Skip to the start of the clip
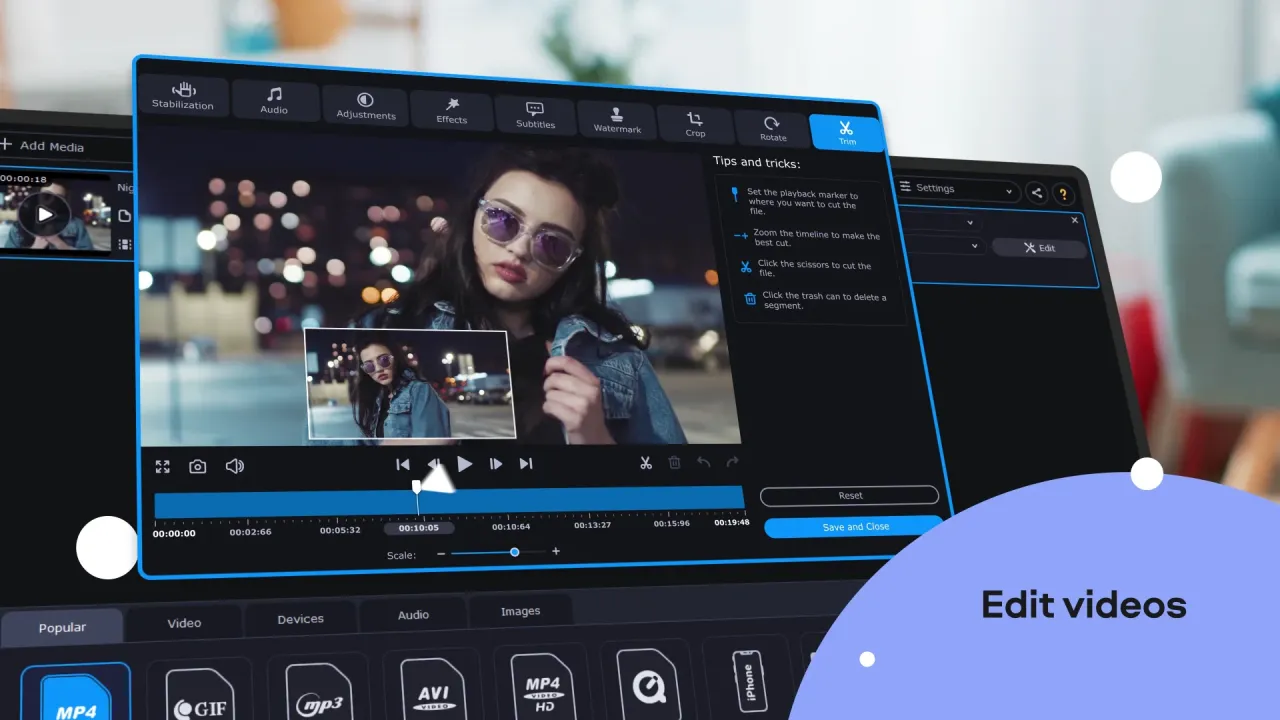Viewport: 1280px width, 720px height. pyautogui.click(x=403, y=464)
